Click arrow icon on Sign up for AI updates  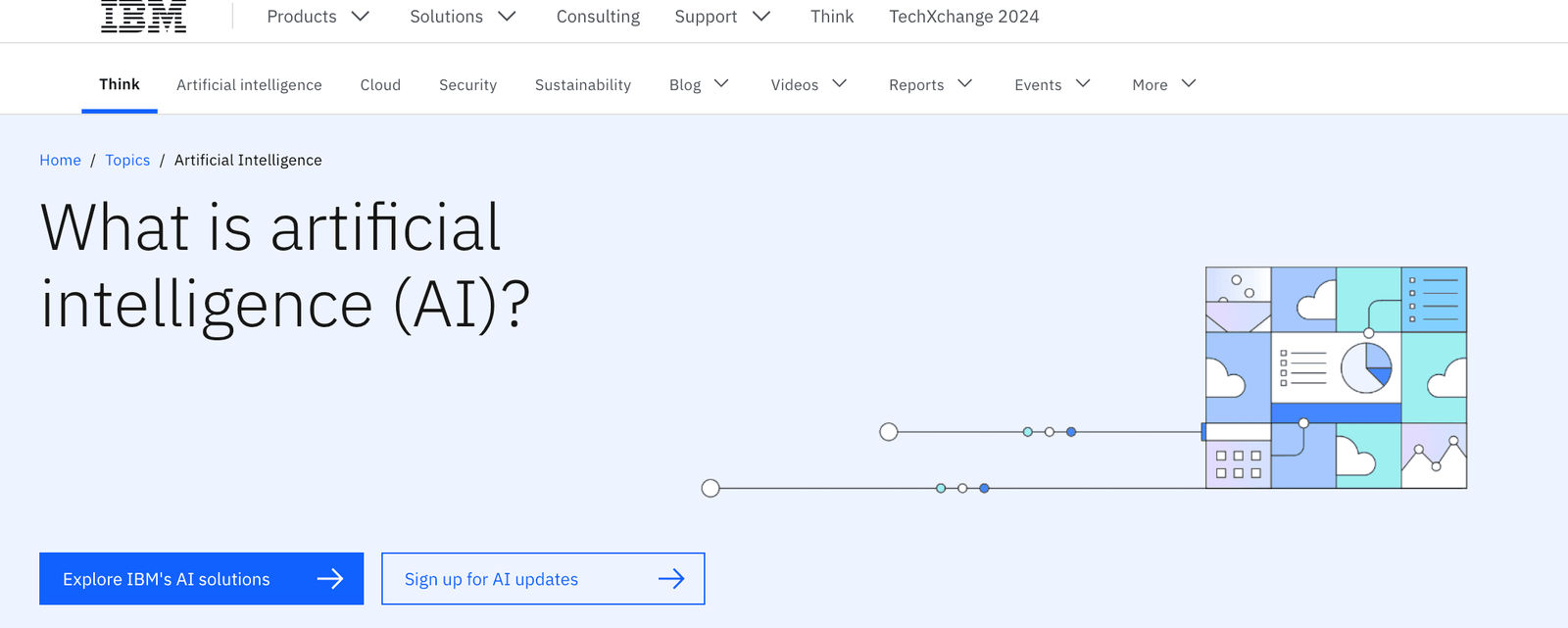671,579
